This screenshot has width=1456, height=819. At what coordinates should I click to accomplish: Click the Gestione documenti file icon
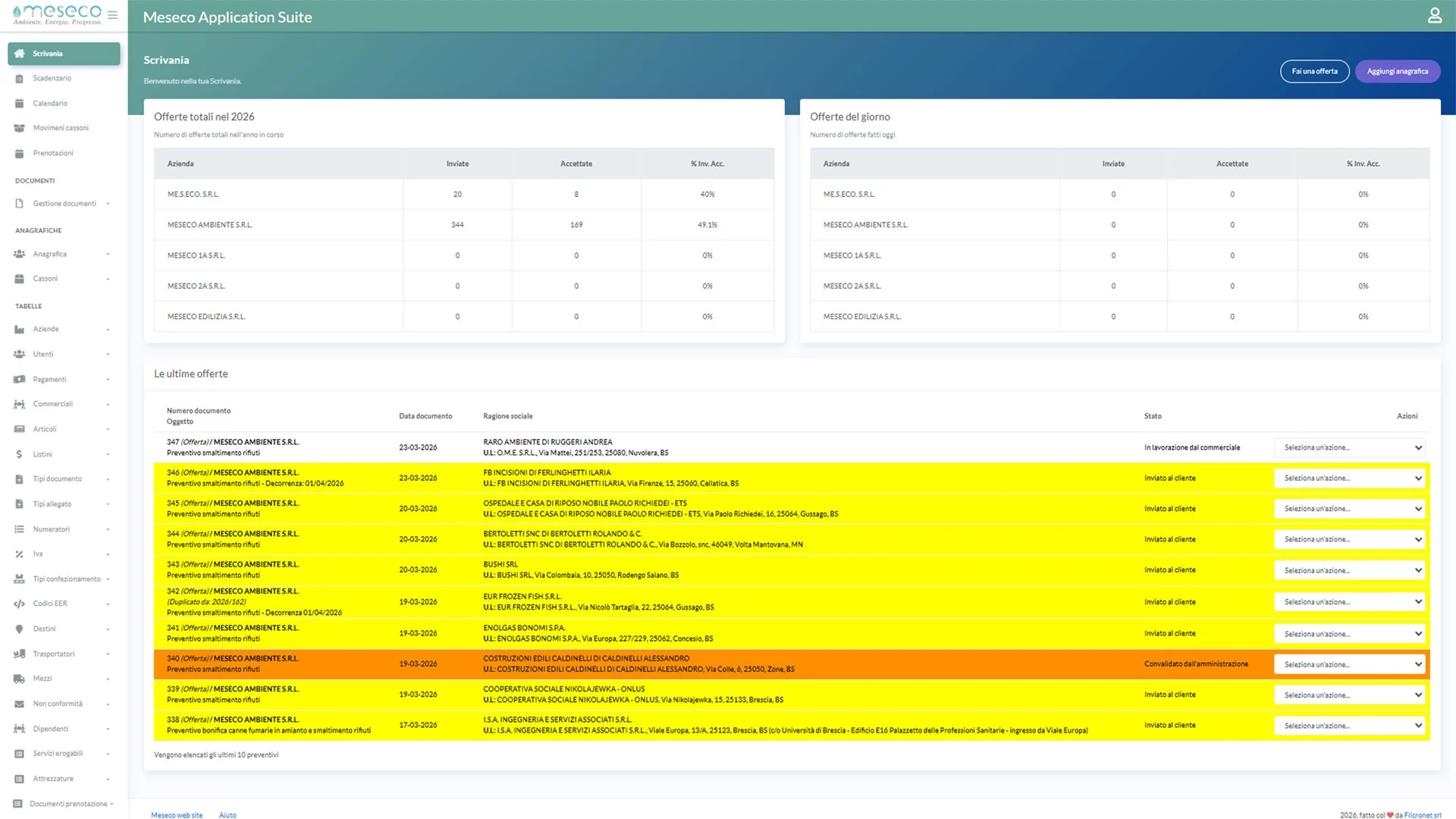pyautogui.click(x=20, y=204)
